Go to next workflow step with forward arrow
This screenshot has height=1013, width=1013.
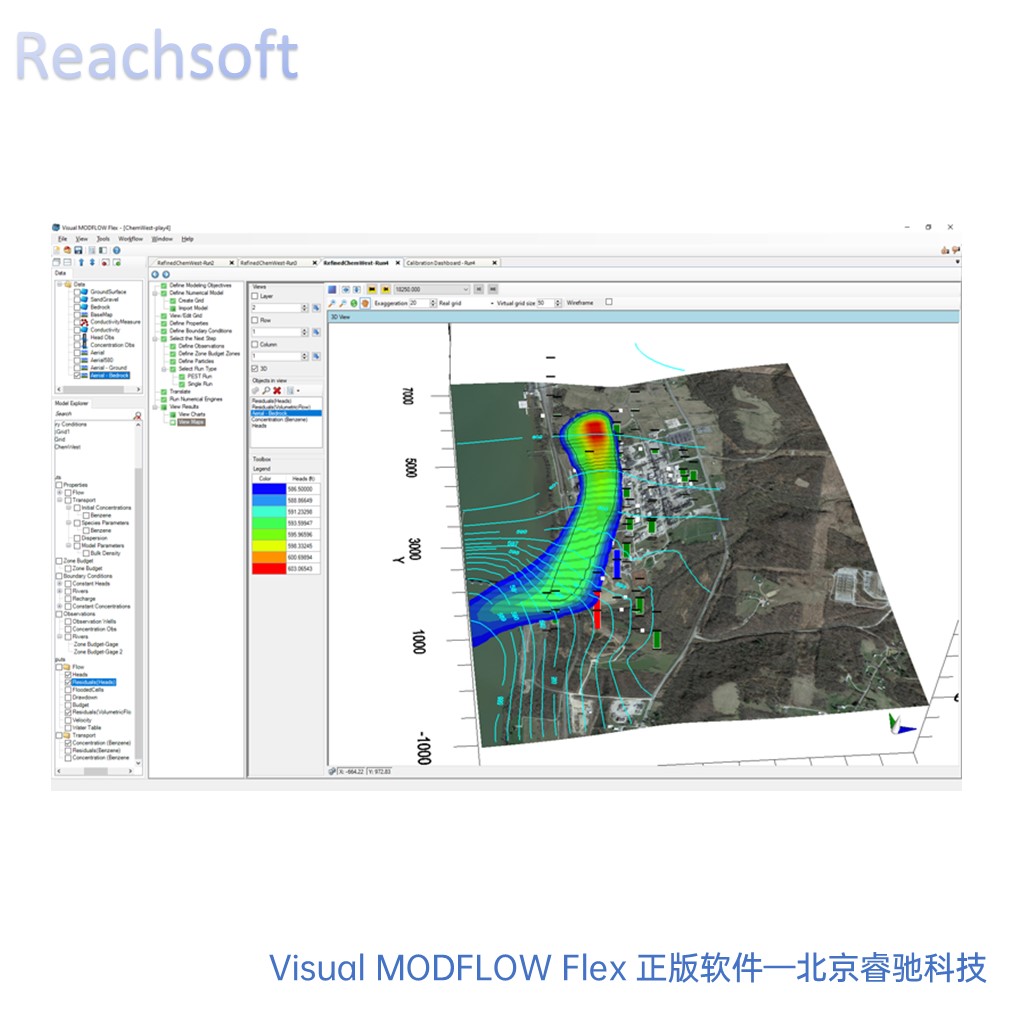point(166,275)
